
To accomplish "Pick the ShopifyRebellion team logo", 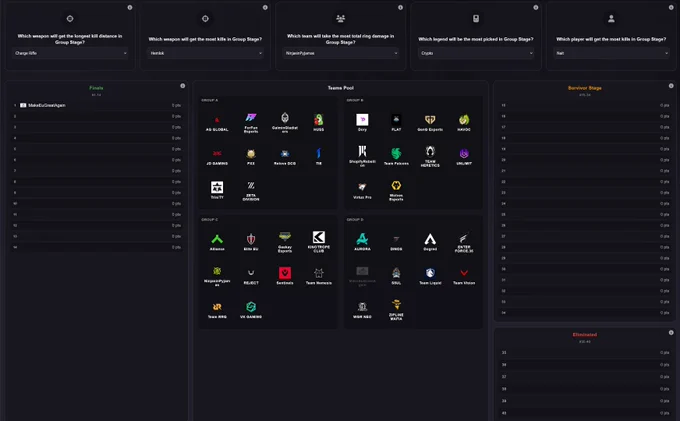I will click(362, 151).
